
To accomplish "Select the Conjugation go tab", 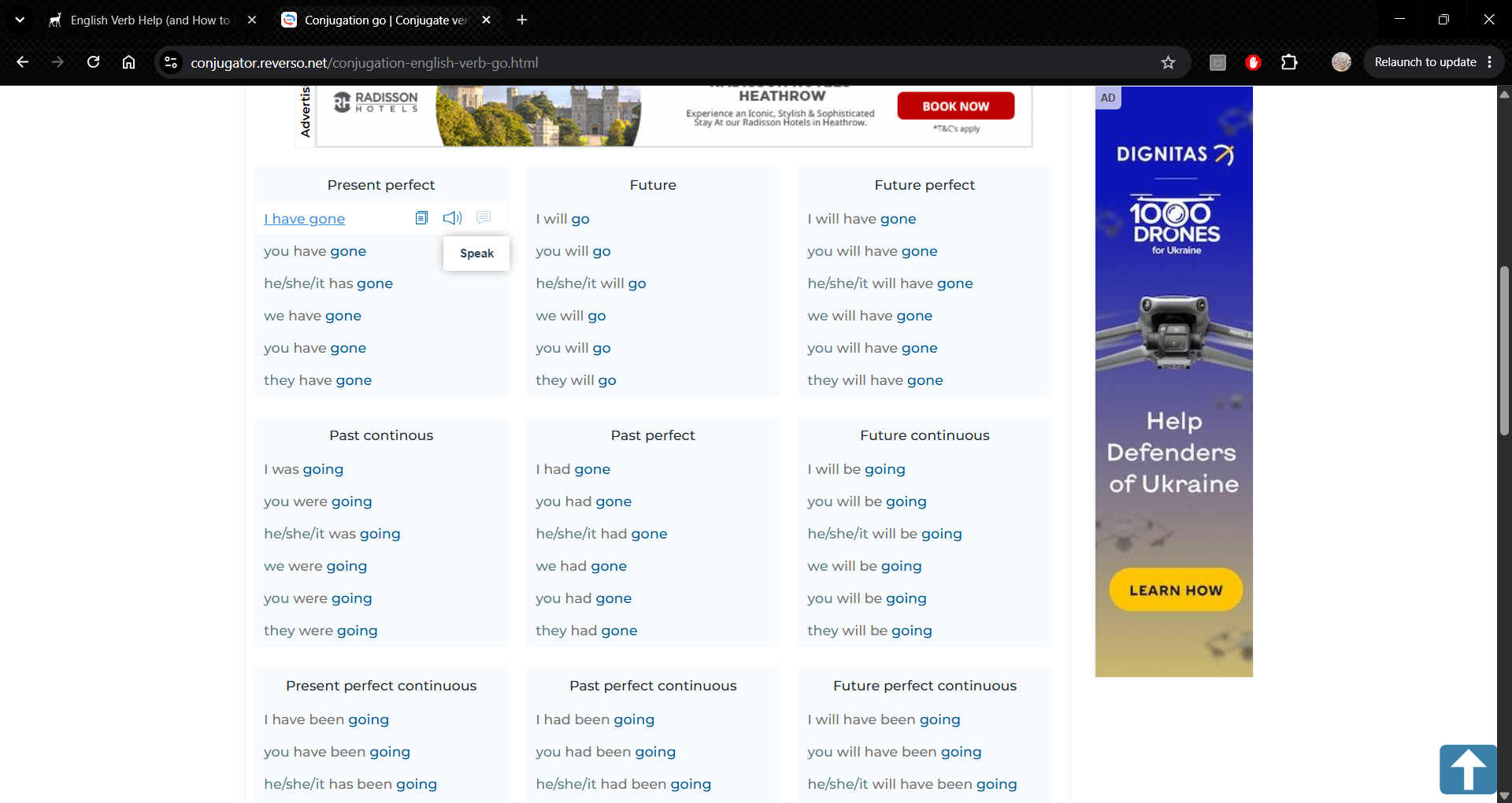I will 387,20.
